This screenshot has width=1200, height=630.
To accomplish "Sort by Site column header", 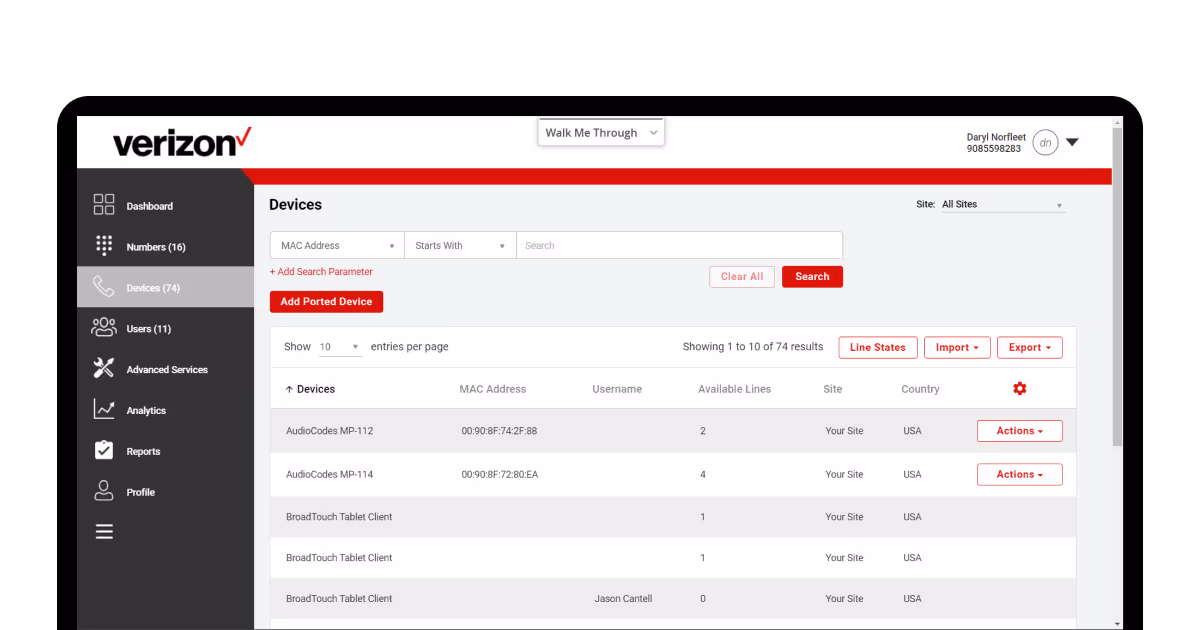I will (x=833, y=389).
